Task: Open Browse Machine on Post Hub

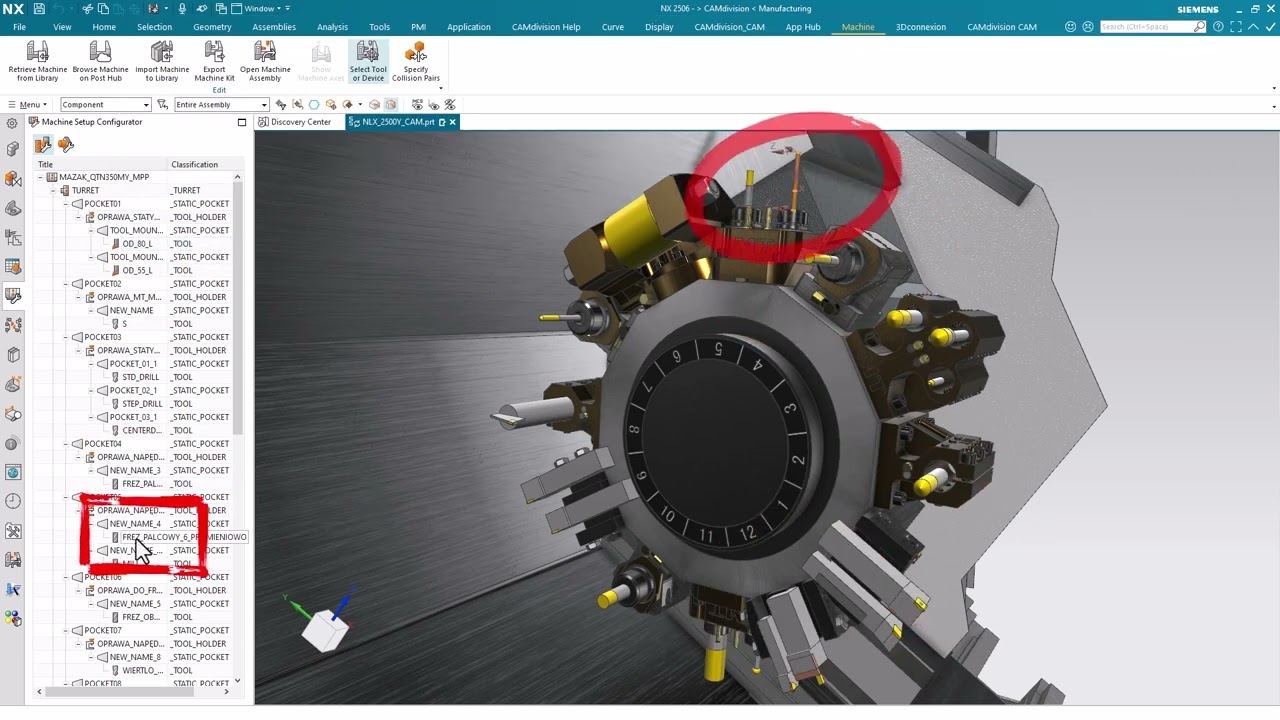Action: pos(100,62)
